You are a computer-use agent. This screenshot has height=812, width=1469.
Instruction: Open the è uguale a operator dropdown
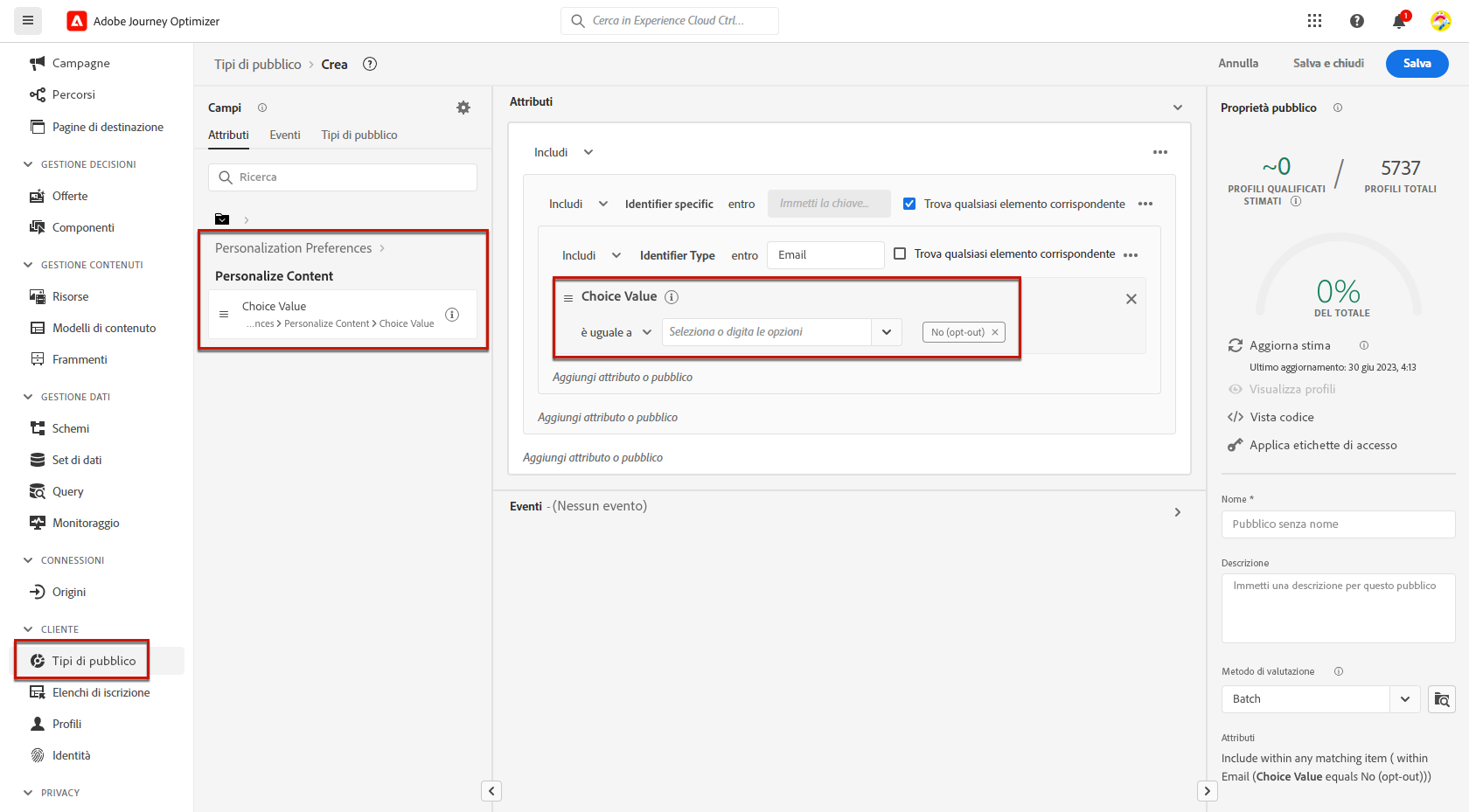[616, 332]
